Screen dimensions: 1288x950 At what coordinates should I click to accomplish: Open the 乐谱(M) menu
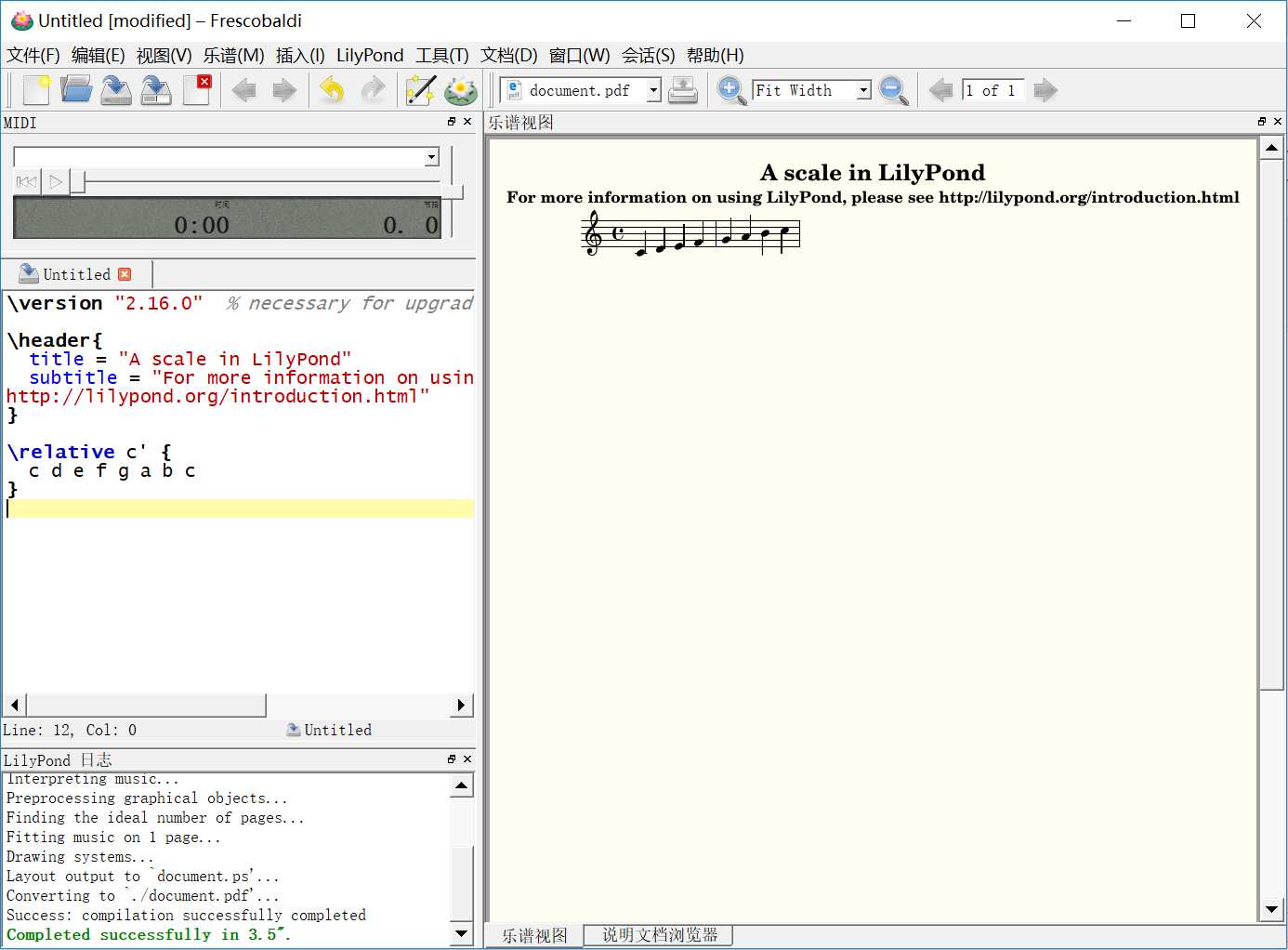click(x=234, y=56)
